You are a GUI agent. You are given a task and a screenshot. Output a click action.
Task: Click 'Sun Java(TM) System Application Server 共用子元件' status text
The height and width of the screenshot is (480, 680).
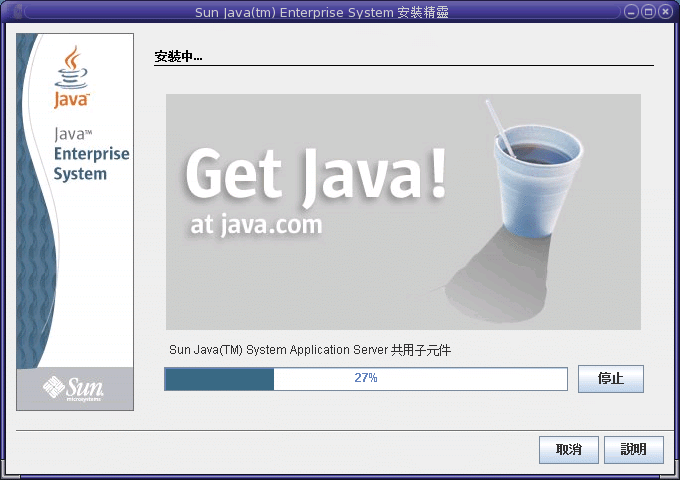point(310,350)
